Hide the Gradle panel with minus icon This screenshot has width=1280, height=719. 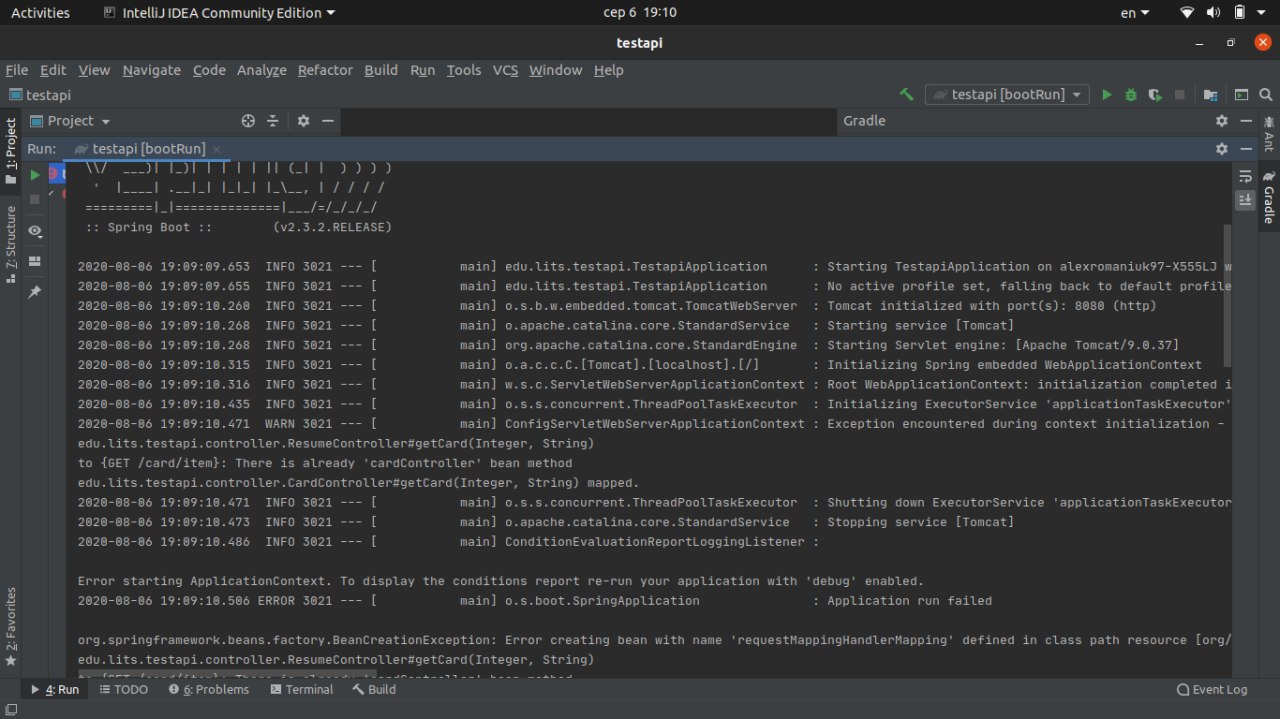pos(1245,121)
